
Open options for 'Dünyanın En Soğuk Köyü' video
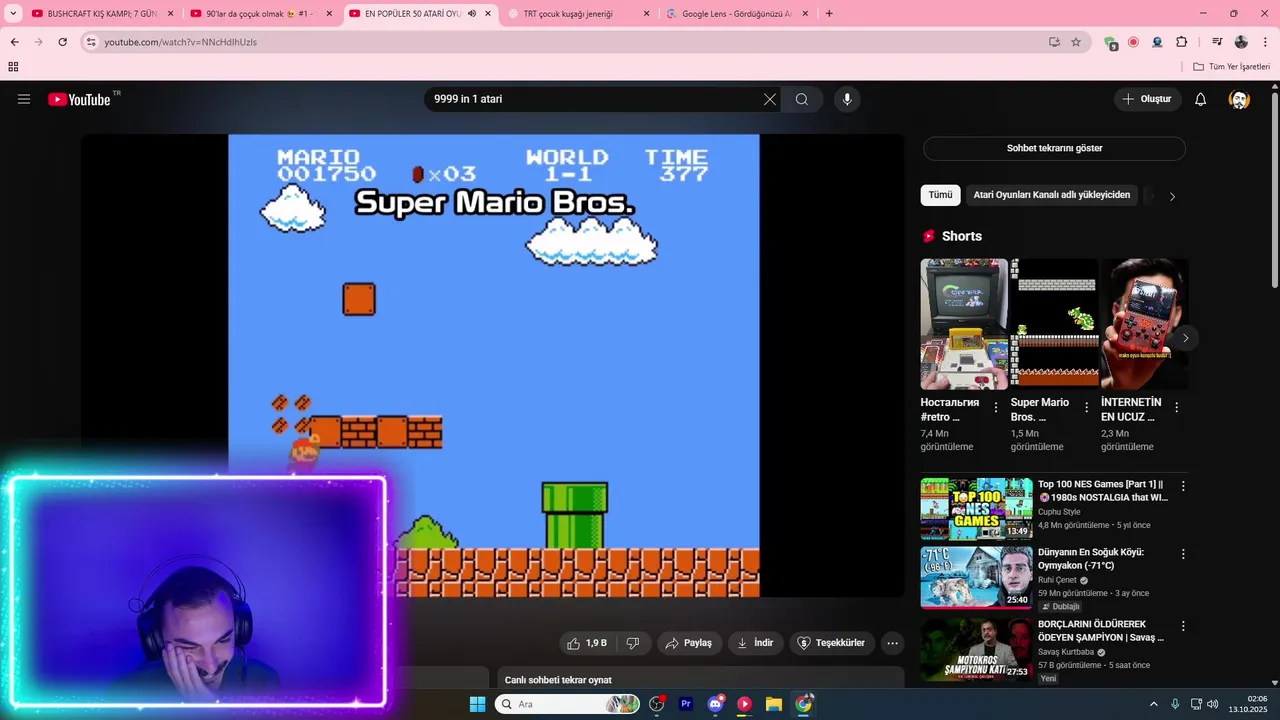[x=1183, y=554]
